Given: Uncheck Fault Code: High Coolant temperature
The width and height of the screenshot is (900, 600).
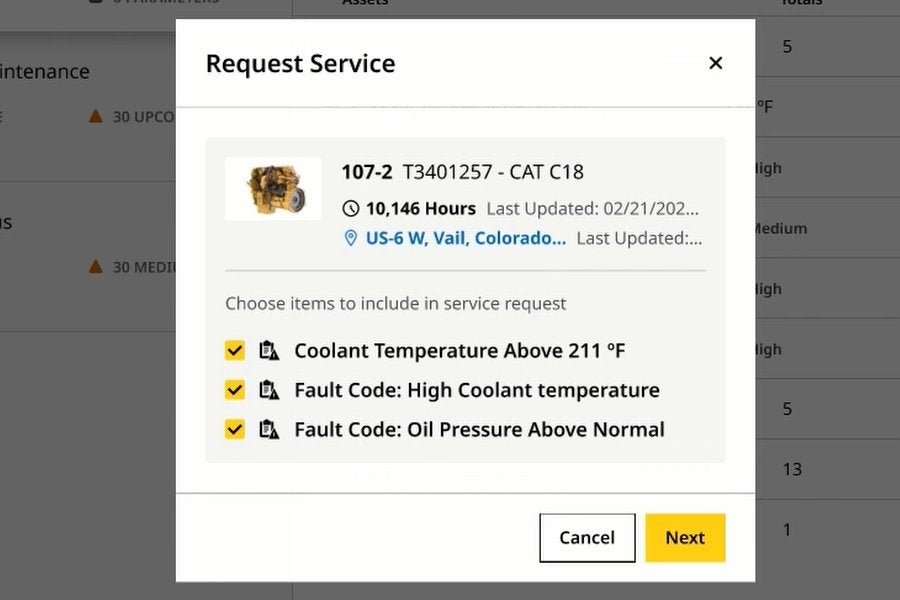Looking at the screenshot, I should (234, 390).
